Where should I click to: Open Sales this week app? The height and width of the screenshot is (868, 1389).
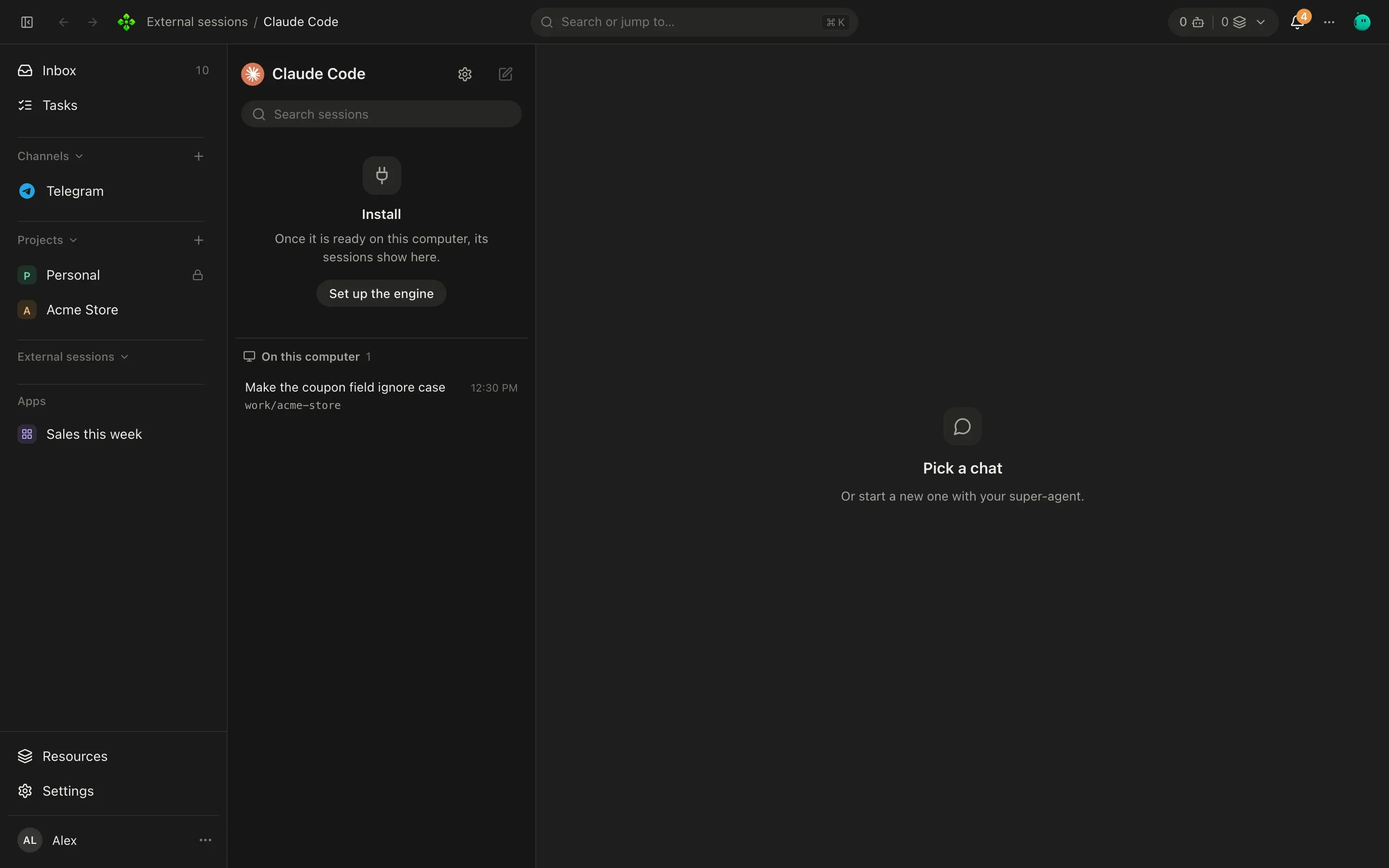(x=113, y=434)
